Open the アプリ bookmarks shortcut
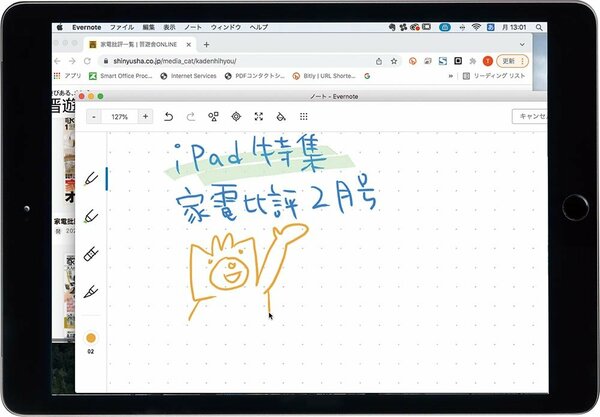The height and width of the screenshot is (417, 600). [x=68, y=76]
